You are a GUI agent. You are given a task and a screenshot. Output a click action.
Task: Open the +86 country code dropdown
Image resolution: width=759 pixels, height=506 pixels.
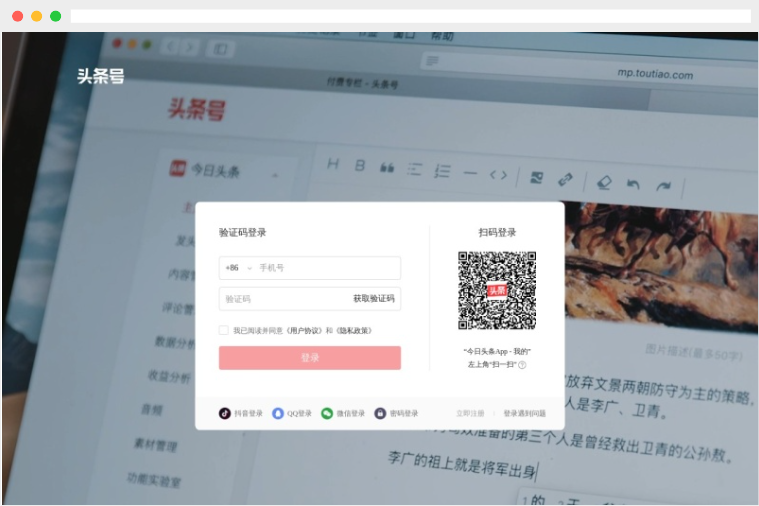pos(239,268)
